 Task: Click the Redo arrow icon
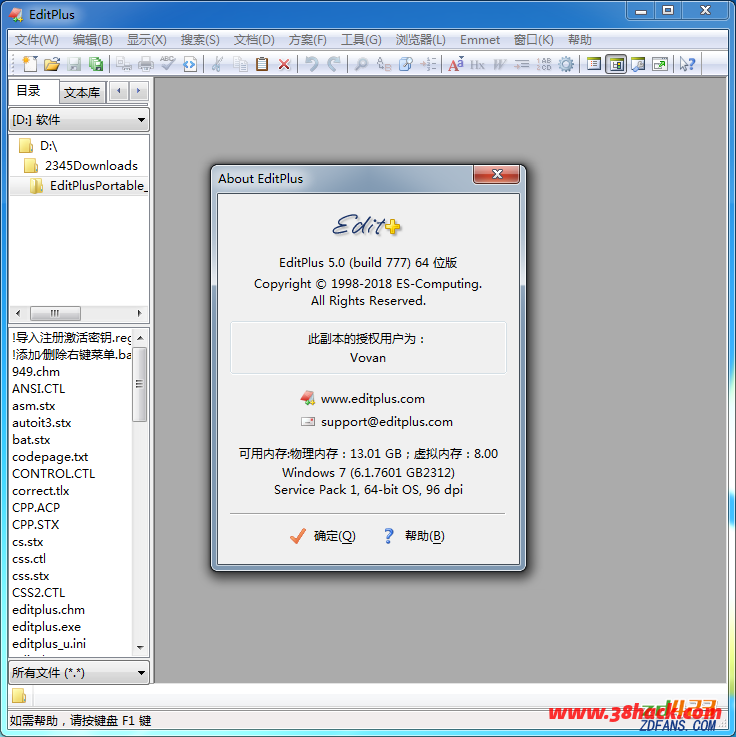[x=334, y=64]
